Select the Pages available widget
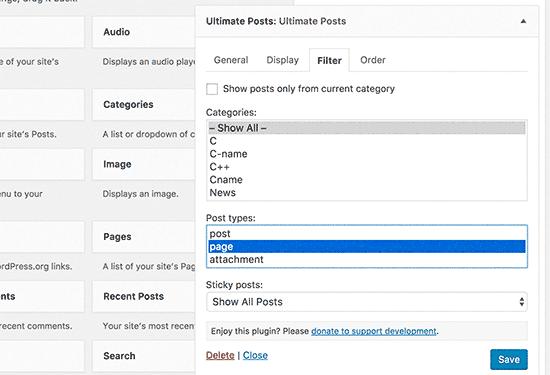Screen dimensions: 550x375 [143, 237]
